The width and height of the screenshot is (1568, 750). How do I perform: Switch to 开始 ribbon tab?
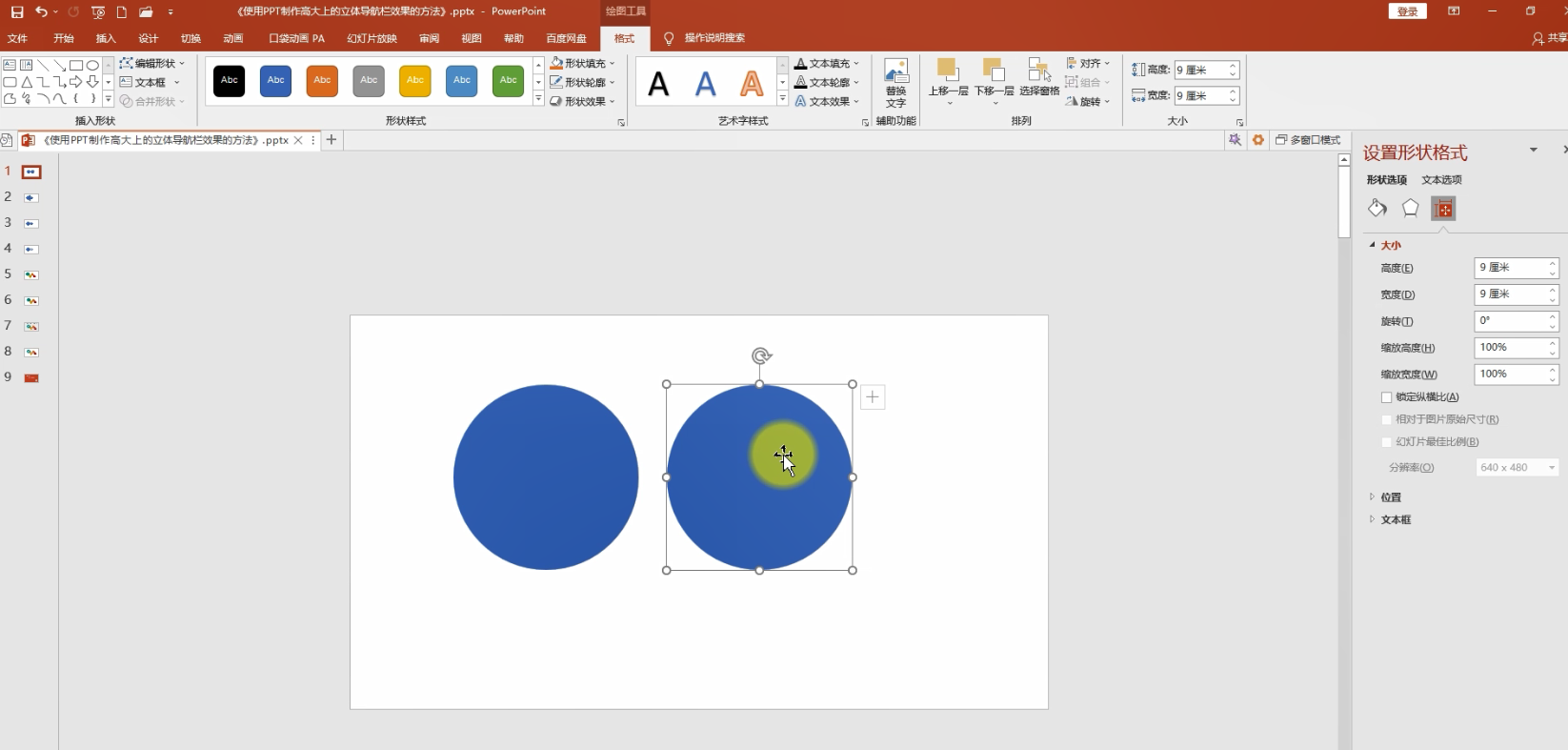click(x=64, y=39)
